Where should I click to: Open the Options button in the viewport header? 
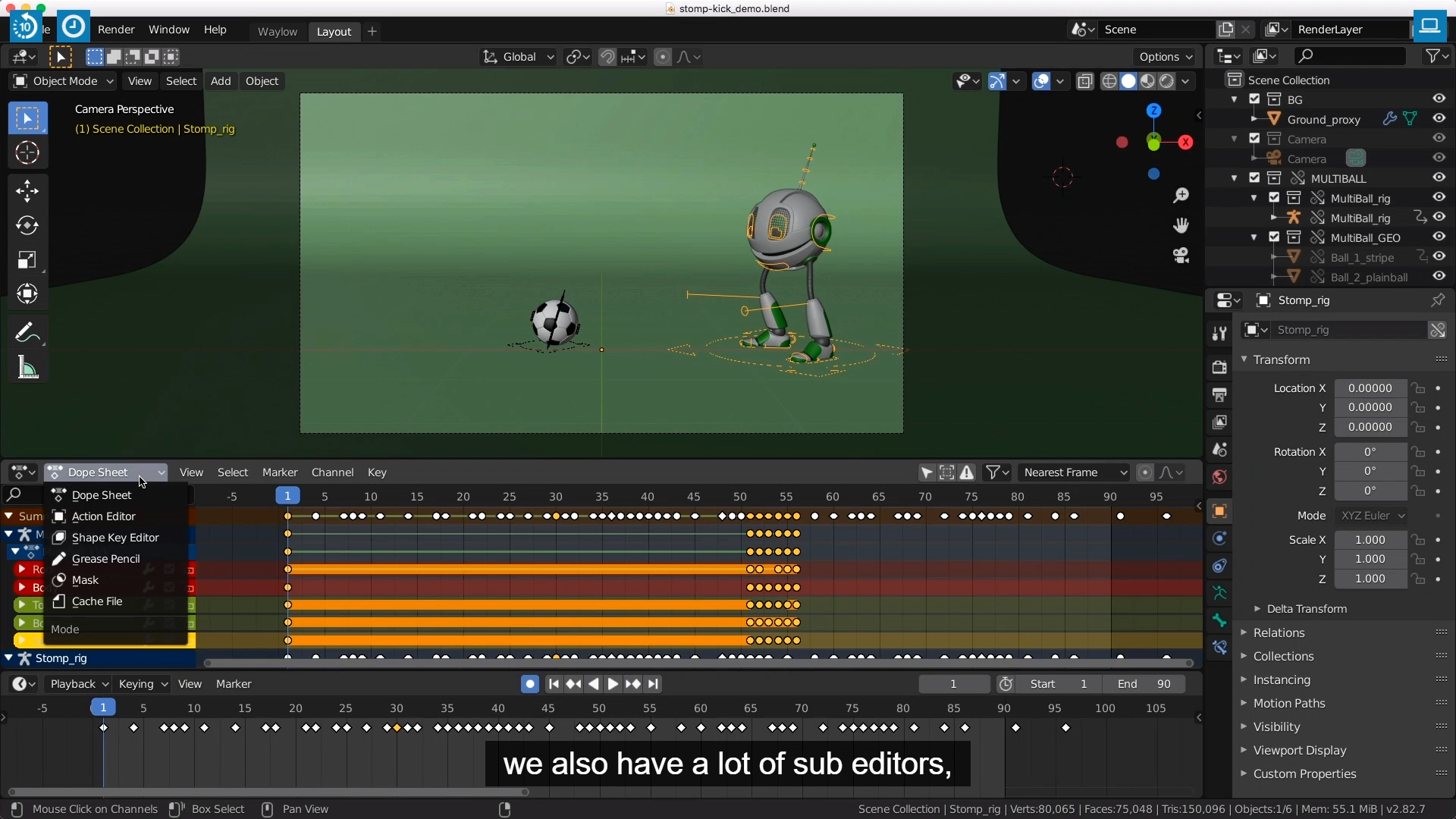click(1165, 57)
